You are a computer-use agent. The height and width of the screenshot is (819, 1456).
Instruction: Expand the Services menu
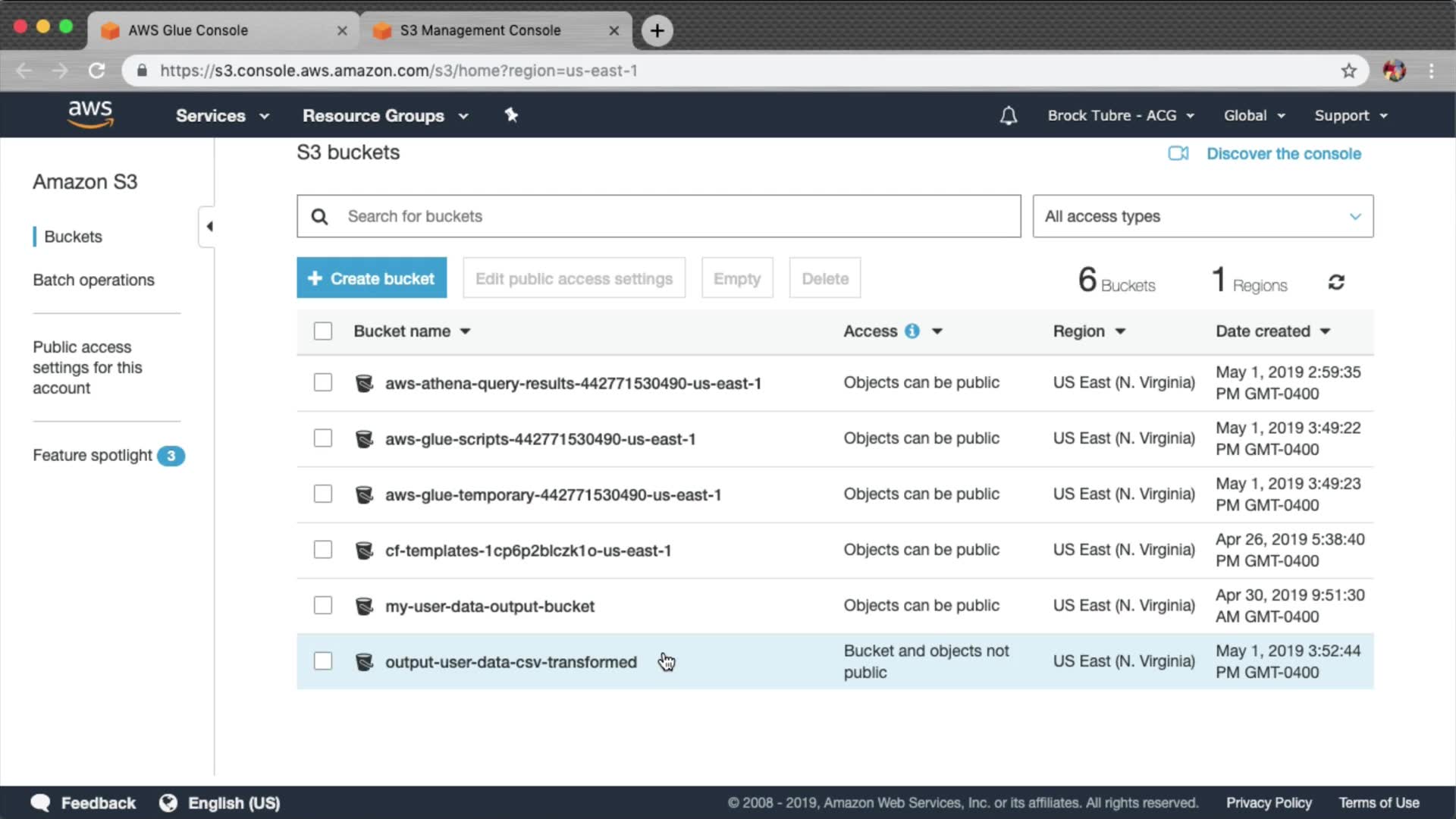coord(222,115)
